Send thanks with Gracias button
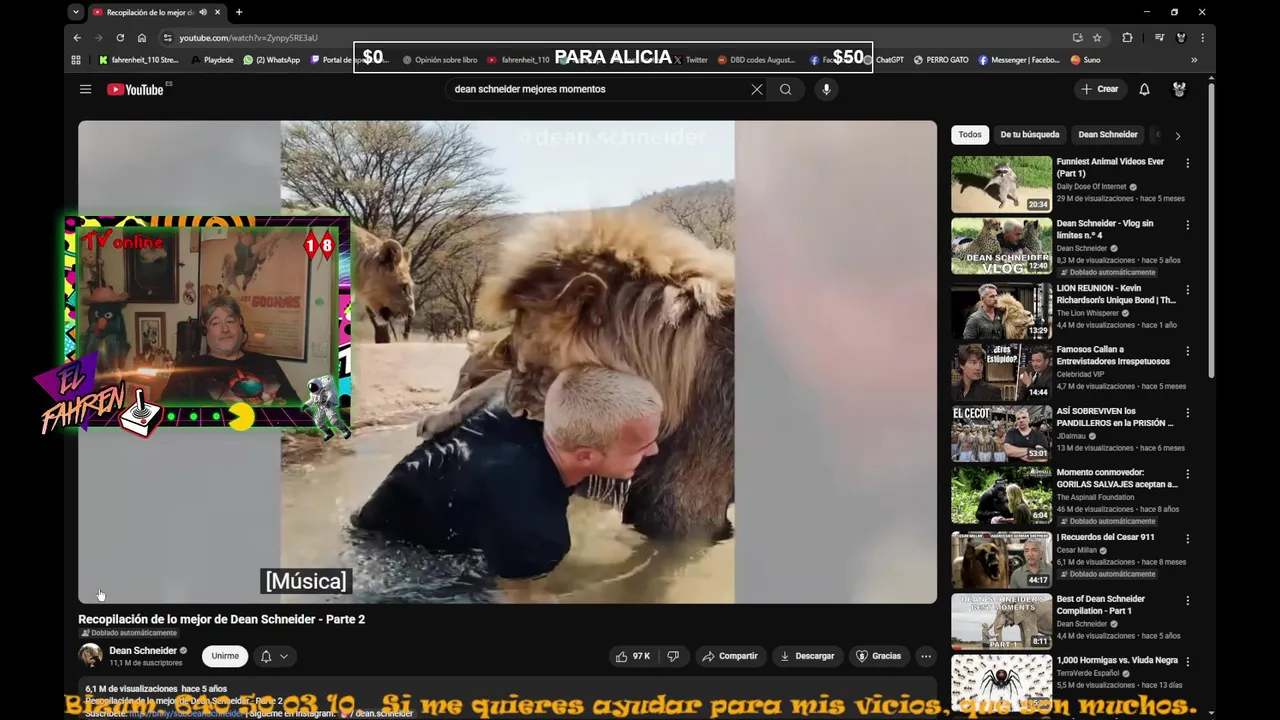The image size is (1280, 720). coord(878,656)
